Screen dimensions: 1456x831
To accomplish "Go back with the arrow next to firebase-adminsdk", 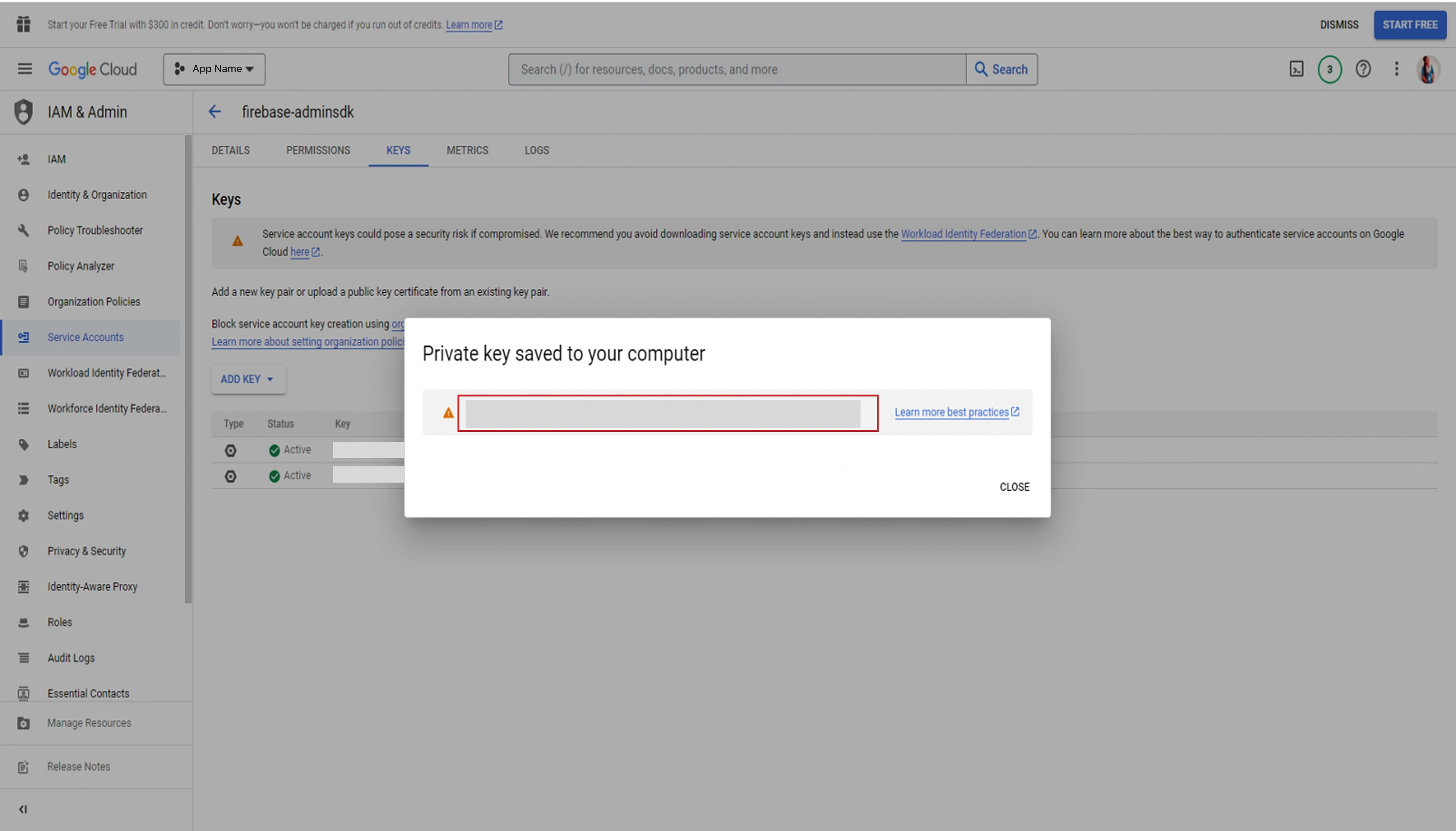I will coord(215,112).
